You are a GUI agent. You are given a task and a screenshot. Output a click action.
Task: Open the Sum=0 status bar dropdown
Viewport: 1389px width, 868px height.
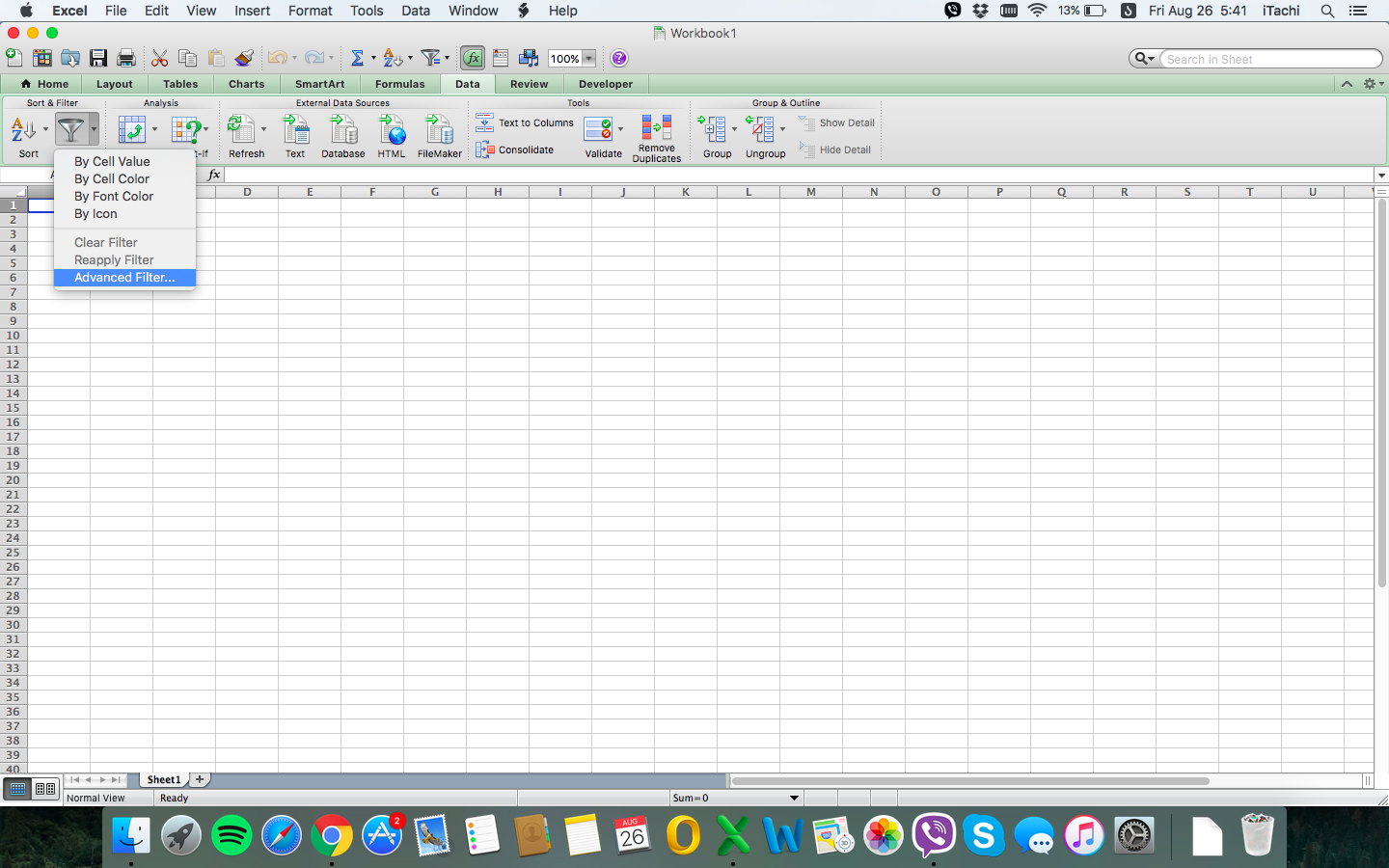[x=795, y=798]
